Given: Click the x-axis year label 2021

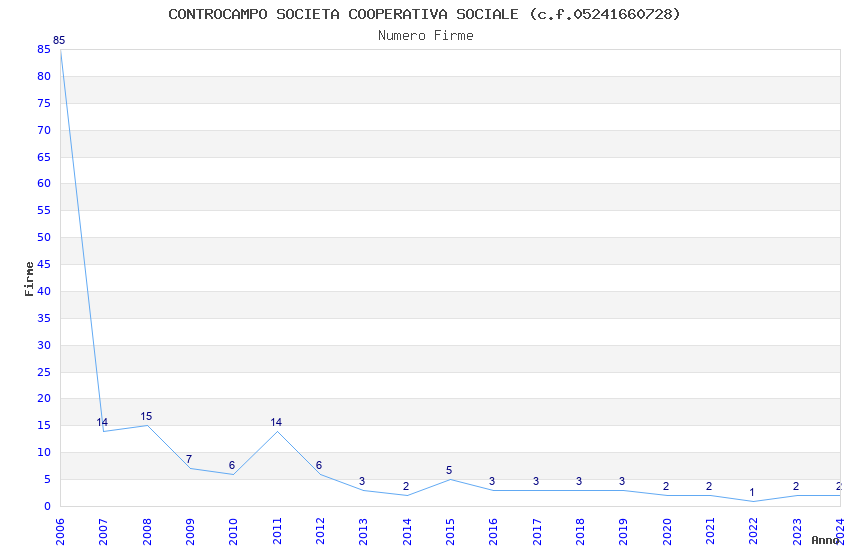Looking at the screenshot, I should (x=710, y=532).
